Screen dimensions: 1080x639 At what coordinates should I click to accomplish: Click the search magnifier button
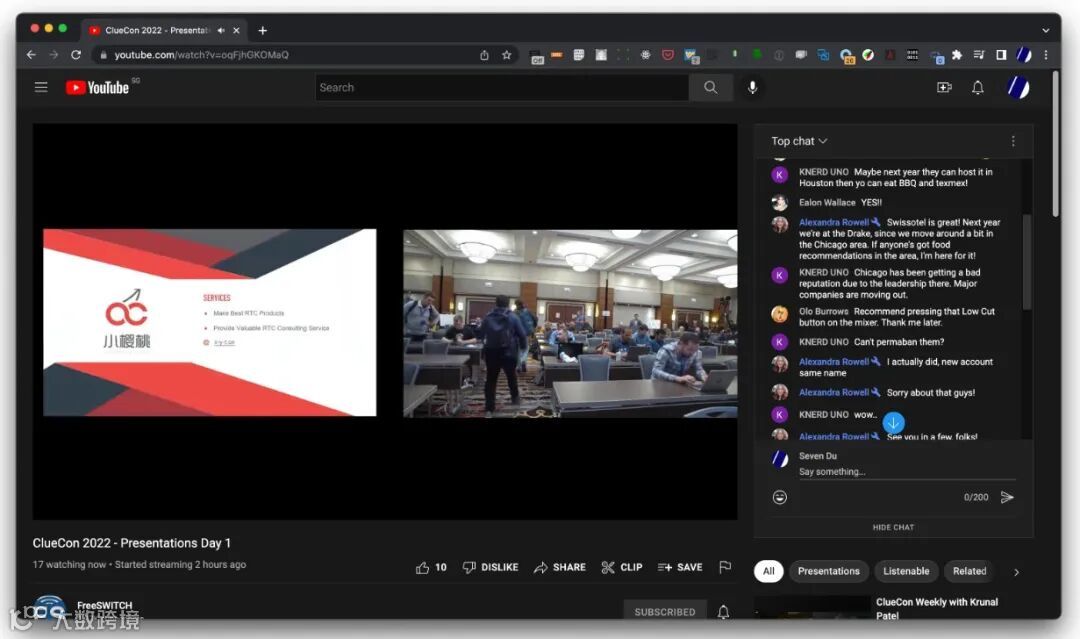click(710, 87)
